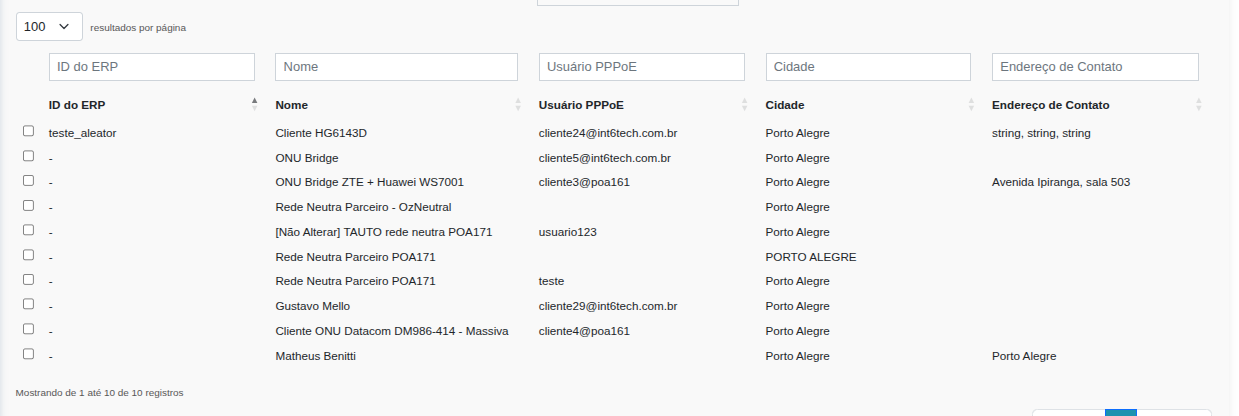Select the teste PPPoE user cell
The height and width of the screenshot is (416, 1239).
point(552,281)
